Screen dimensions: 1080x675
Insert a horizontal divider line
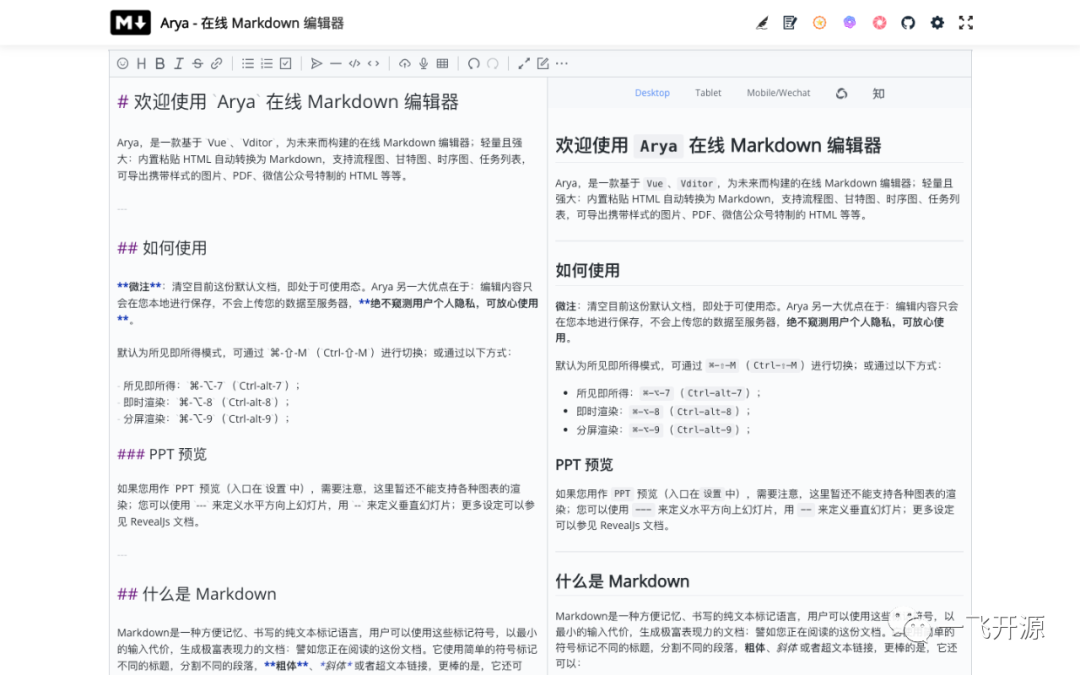[x=335, y=63]
